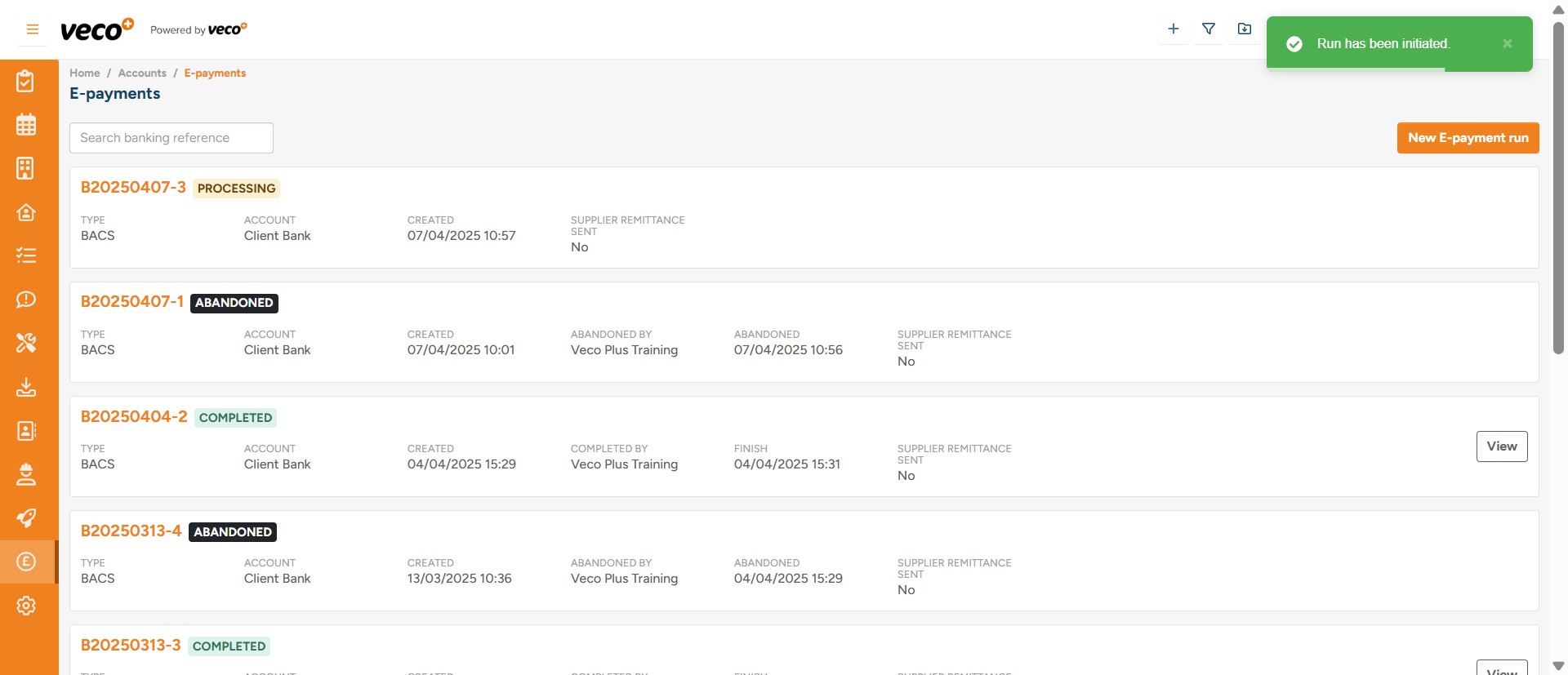Open the hamburger menu
Viewport: 1568px width, 675px height.
point(33,29)
